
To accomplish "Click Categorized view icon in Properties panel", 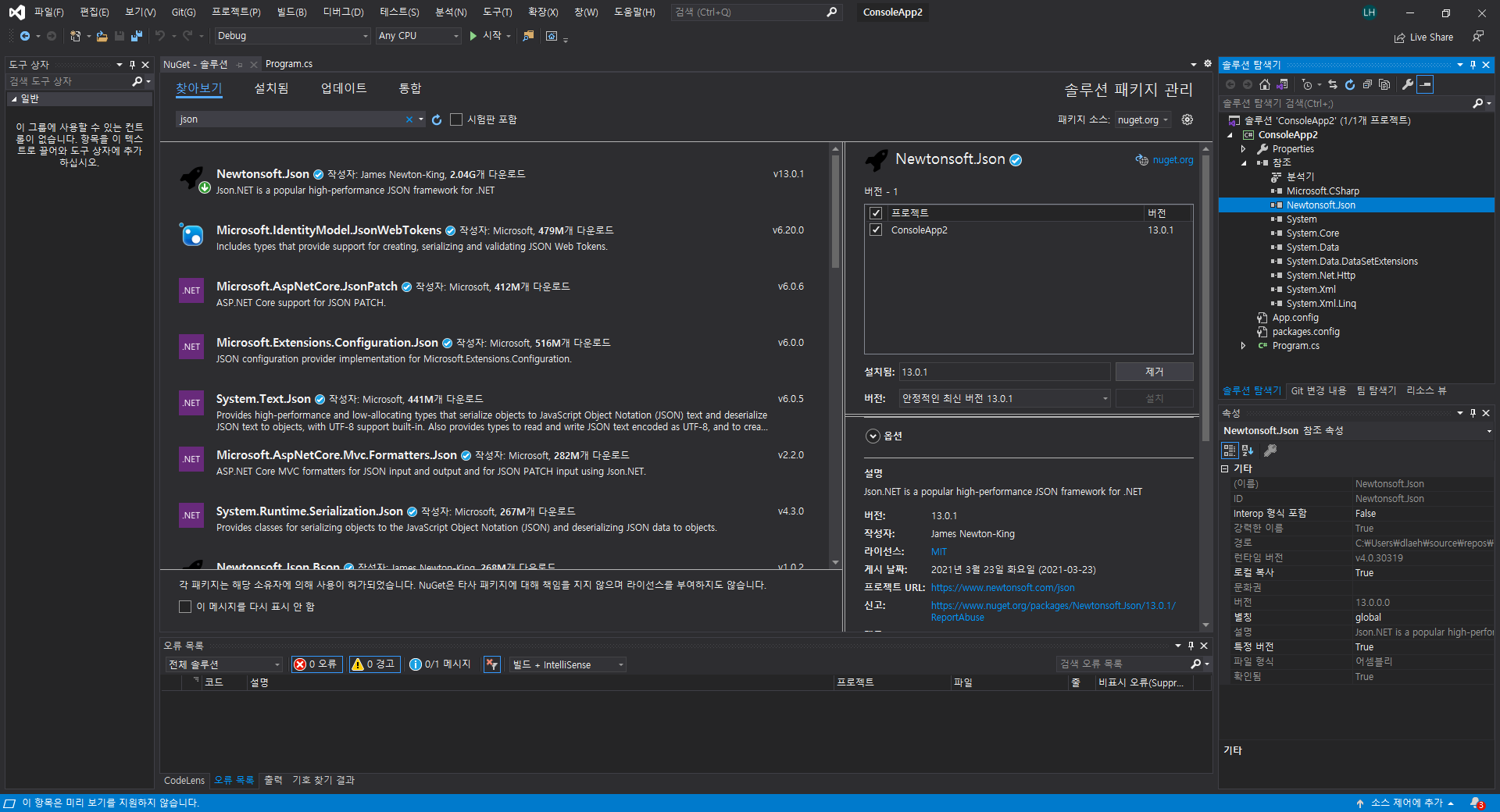I will point(1230,451).
